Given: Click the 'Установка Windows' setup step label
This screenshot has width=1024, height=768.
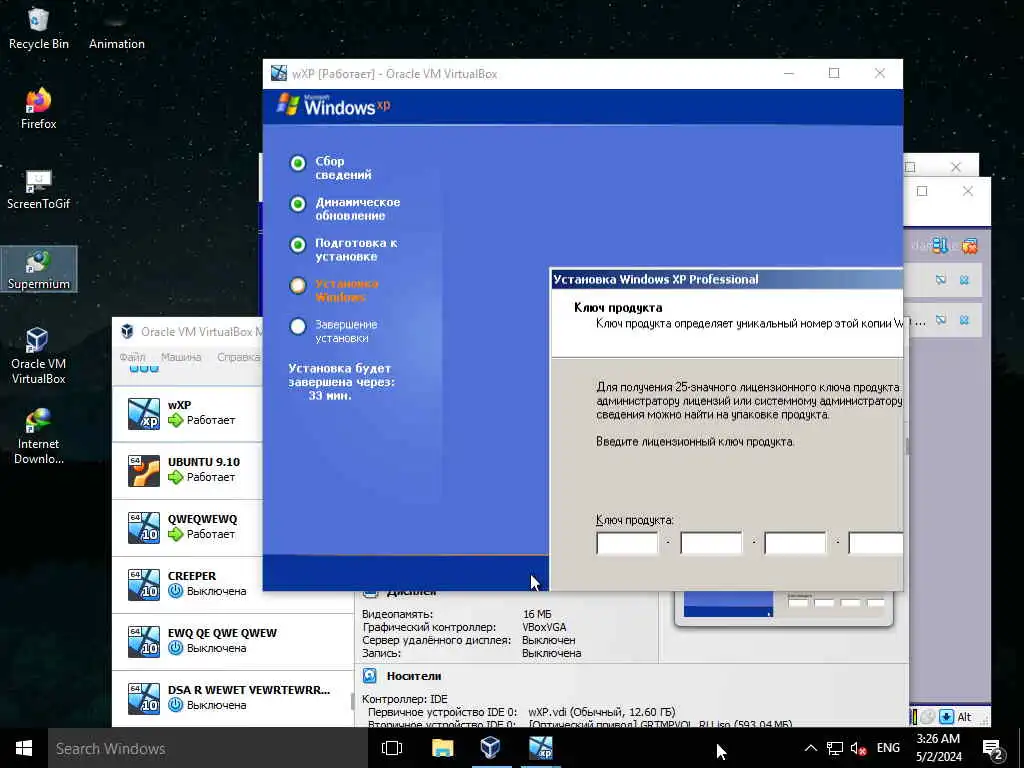Looking at the screenshot, I should [347, 290].
